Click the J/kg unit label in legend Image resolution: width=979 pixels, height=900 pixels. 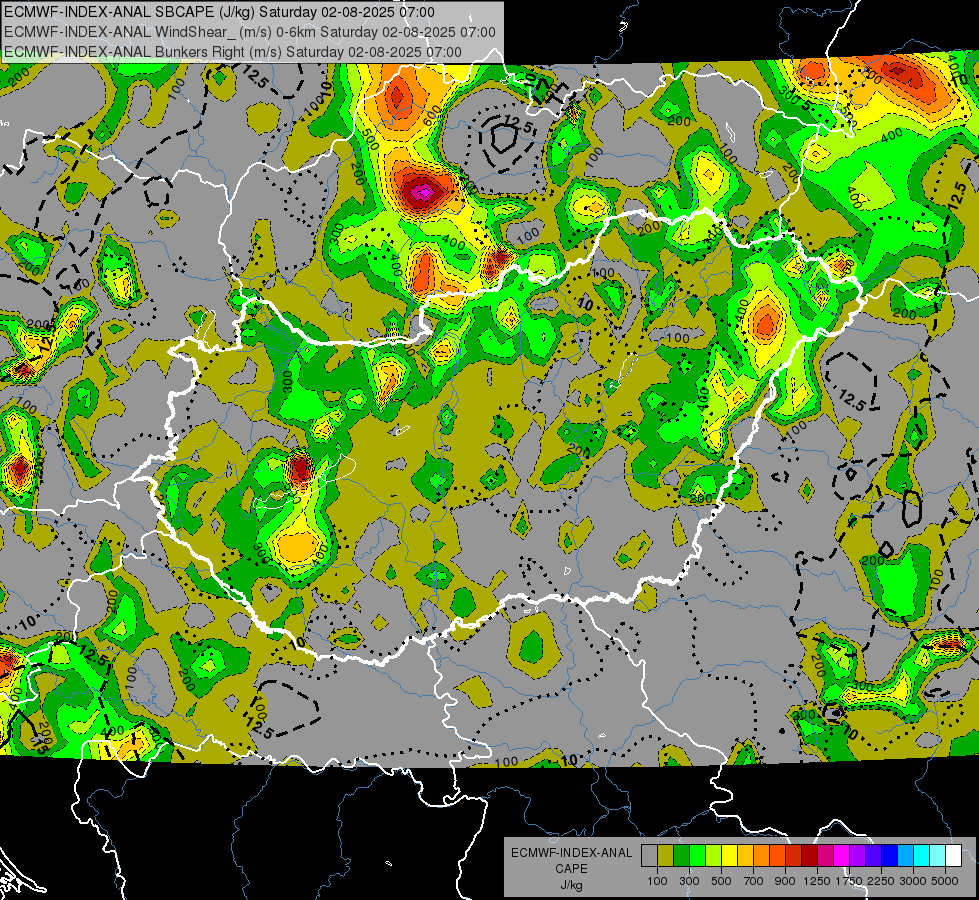click(571, 885)
